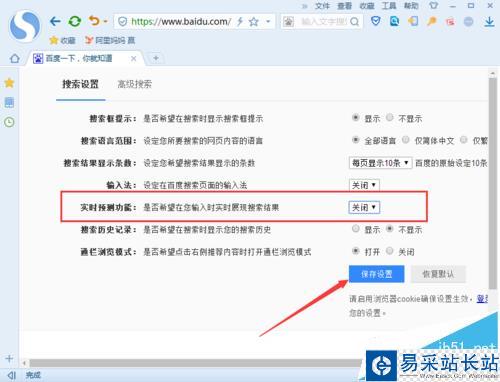The image size is (500, 382).
Task: Click the round blue chat icon in the toolbar
Action: 469,22
